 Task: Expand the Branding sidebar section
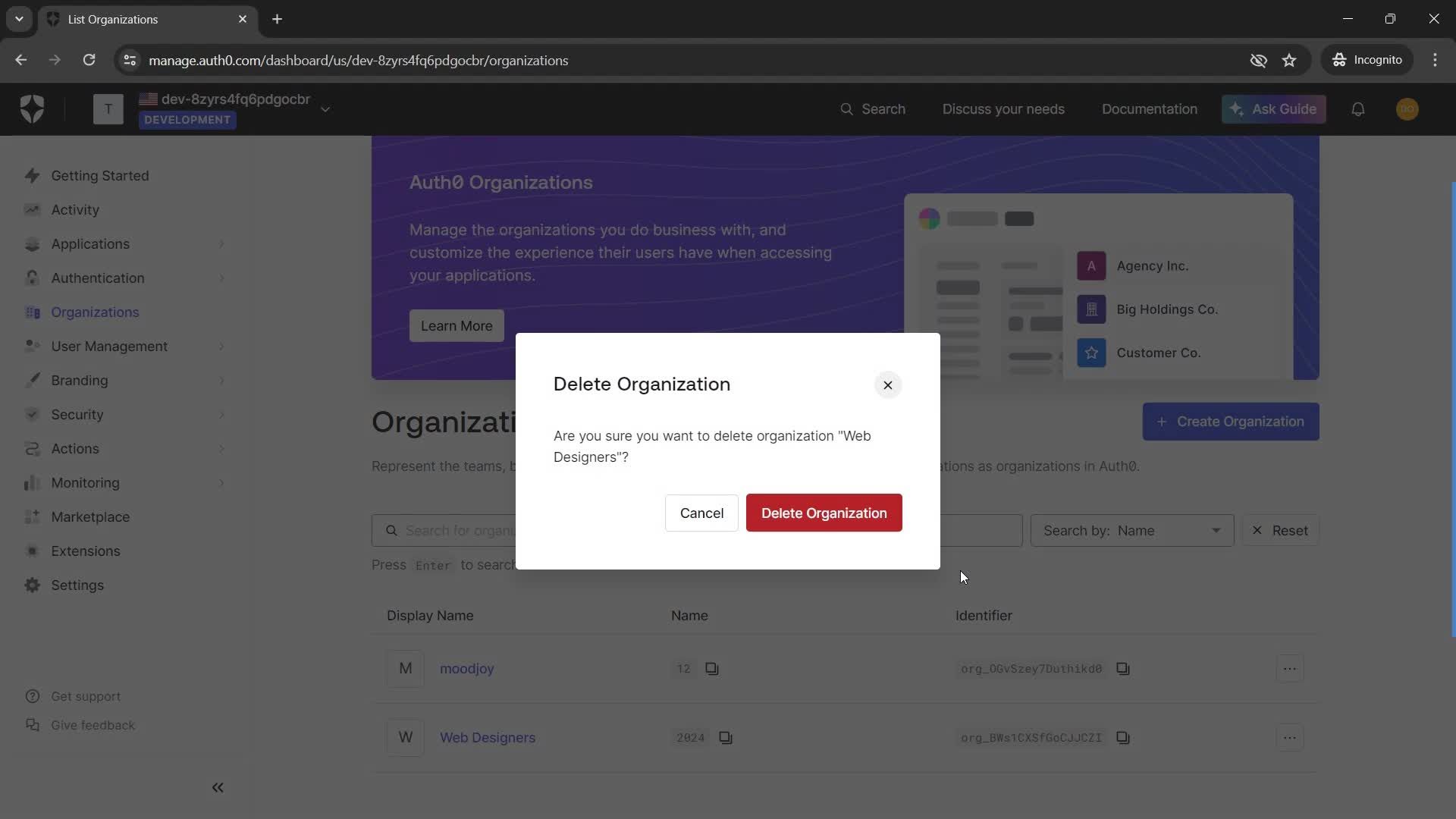click(x=125, y=381)
